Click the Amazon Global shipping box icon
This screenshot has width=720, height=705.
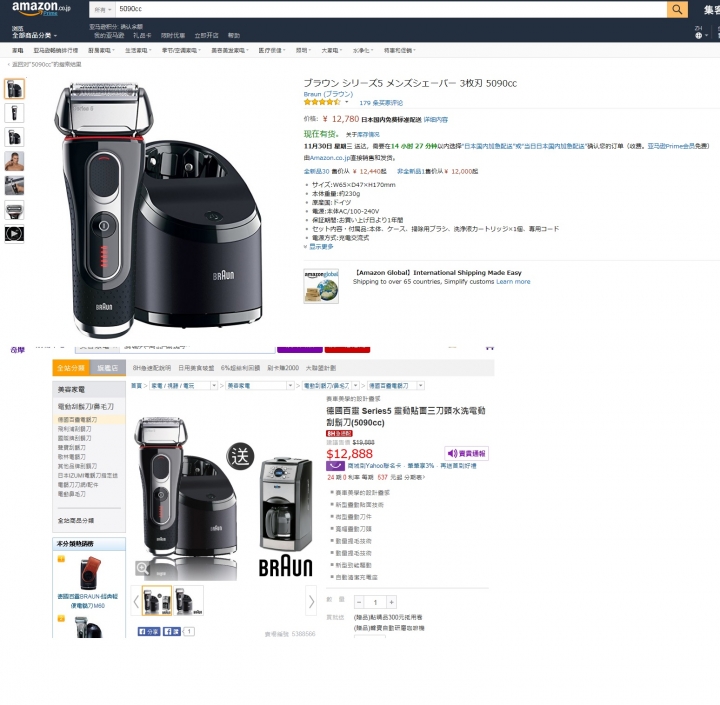(321, 286)
